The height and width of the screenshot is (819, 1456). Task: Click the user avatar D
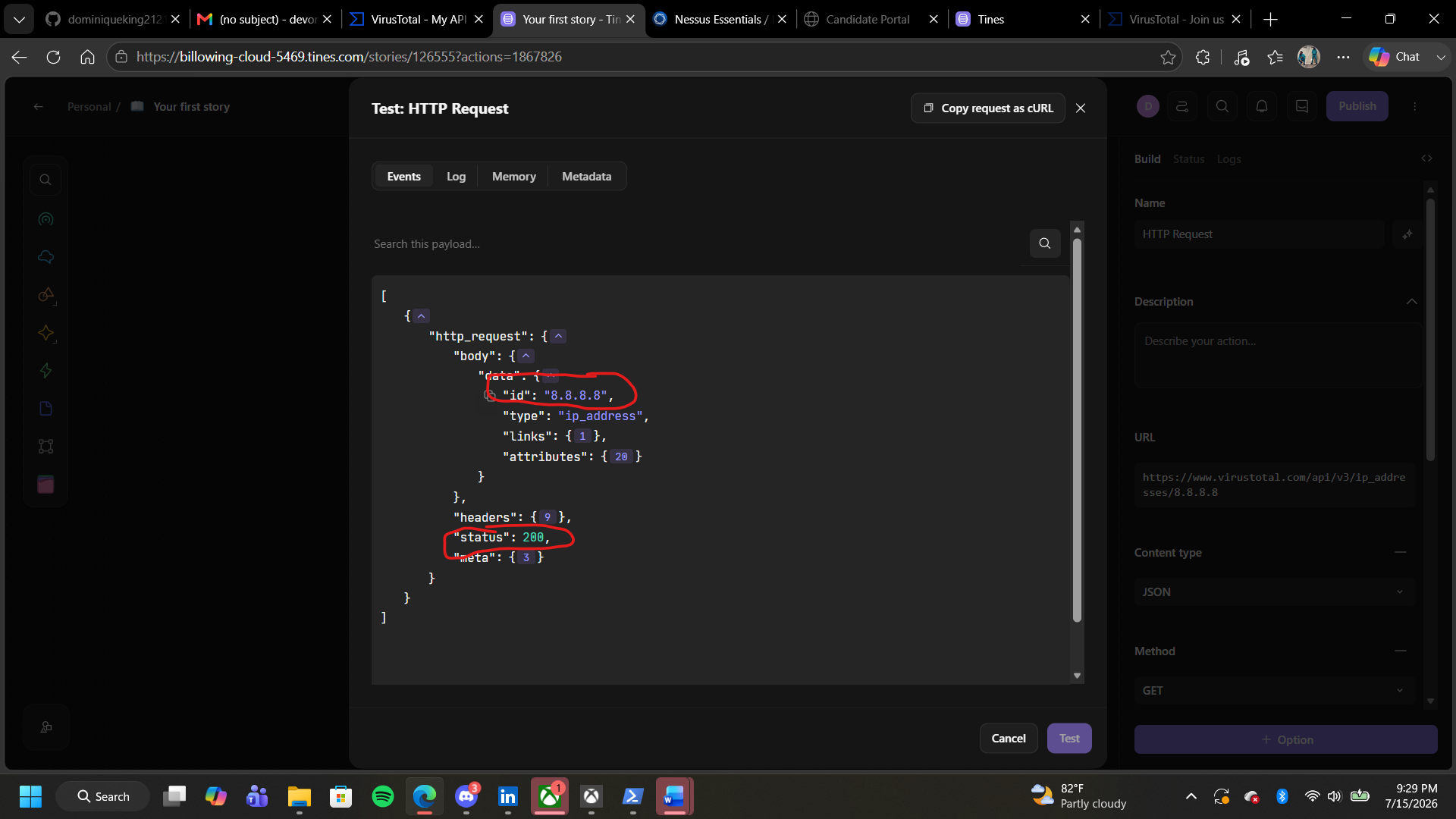tap(1148, 106)
